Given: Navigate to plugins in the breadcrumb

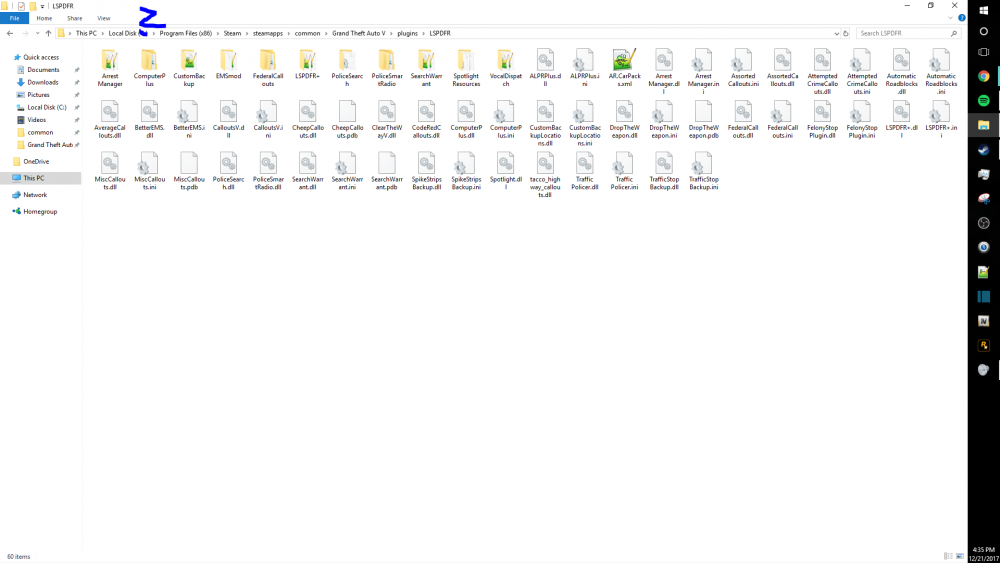Looking at the screenshot, I should coord(408,33).
